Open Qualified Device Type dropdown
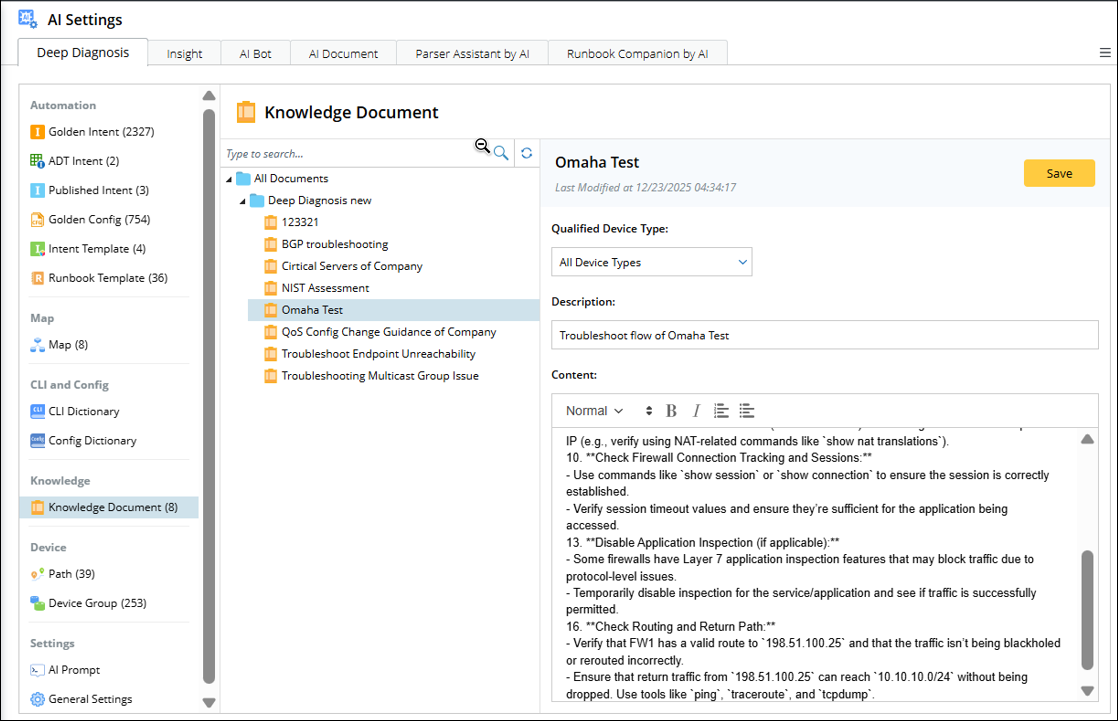 point(651,262)
